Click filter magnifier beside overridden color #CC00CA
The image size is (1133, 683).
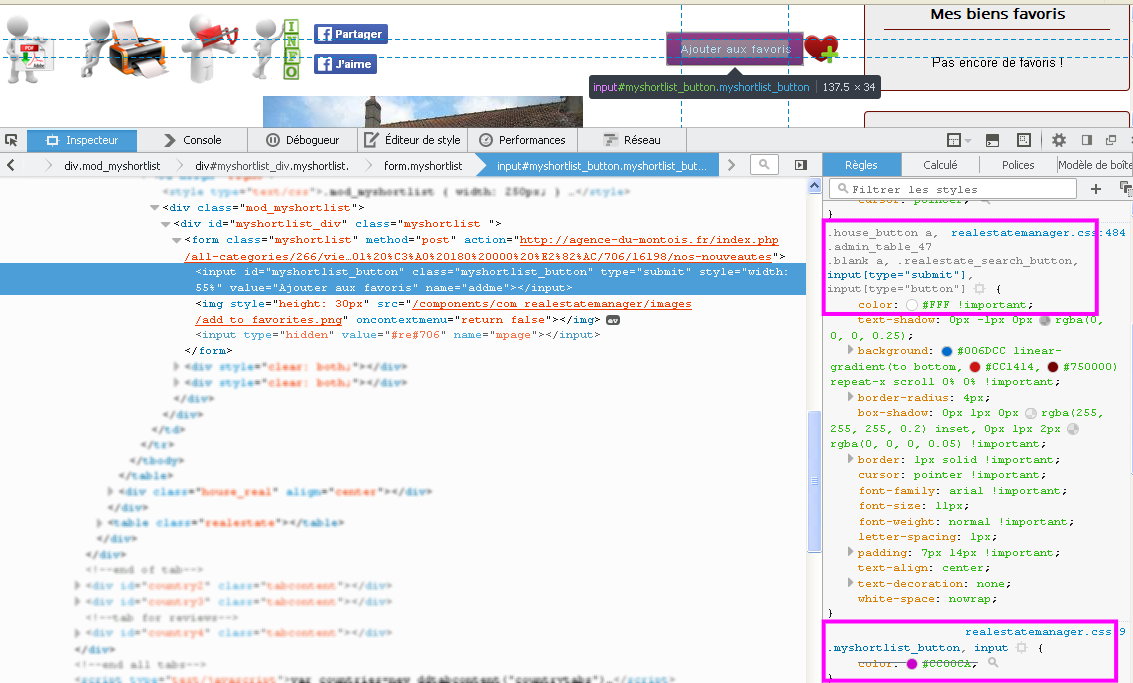tap(994, 662)
